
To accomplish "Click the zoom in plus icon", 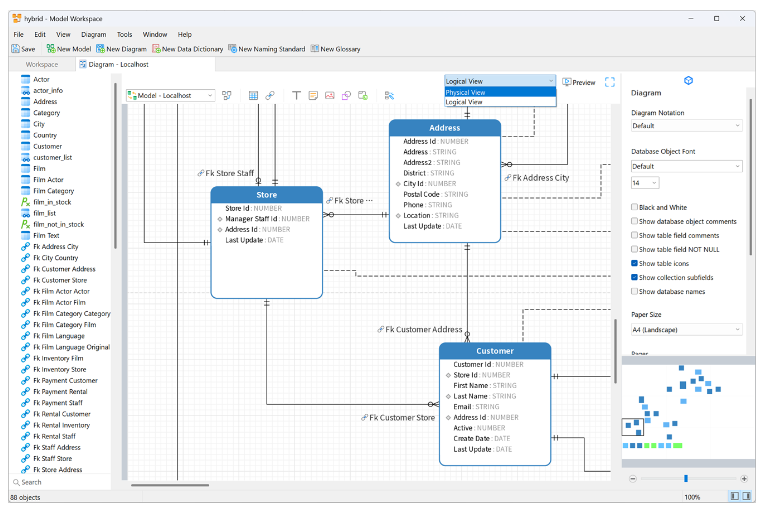I will coord(744,478).
